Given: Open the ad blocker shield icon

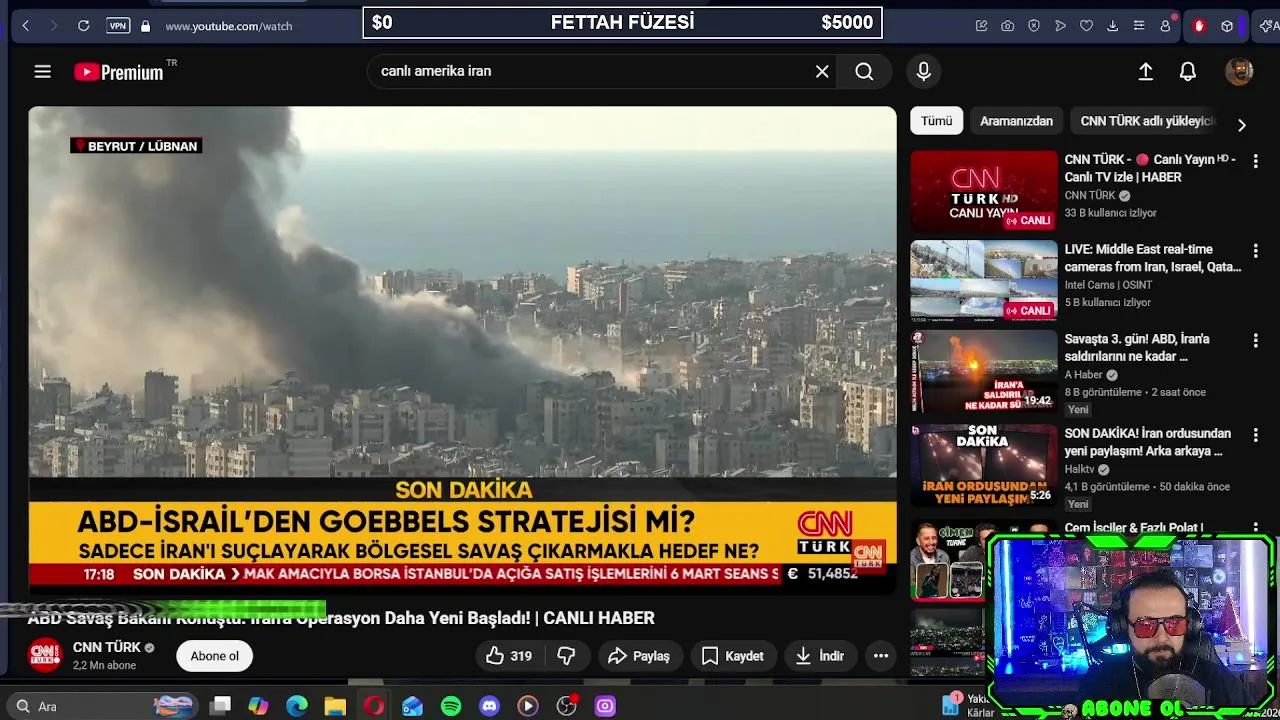Looking at the screenshot, I should click(x=1034, y=26).
